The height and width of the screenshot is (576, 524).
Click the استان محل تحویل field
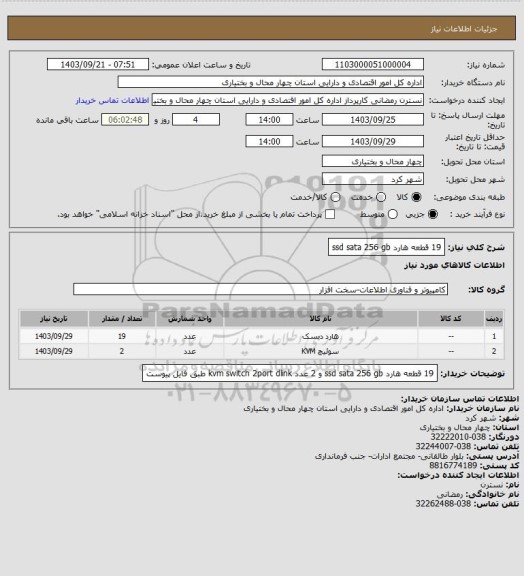(373, 161)
